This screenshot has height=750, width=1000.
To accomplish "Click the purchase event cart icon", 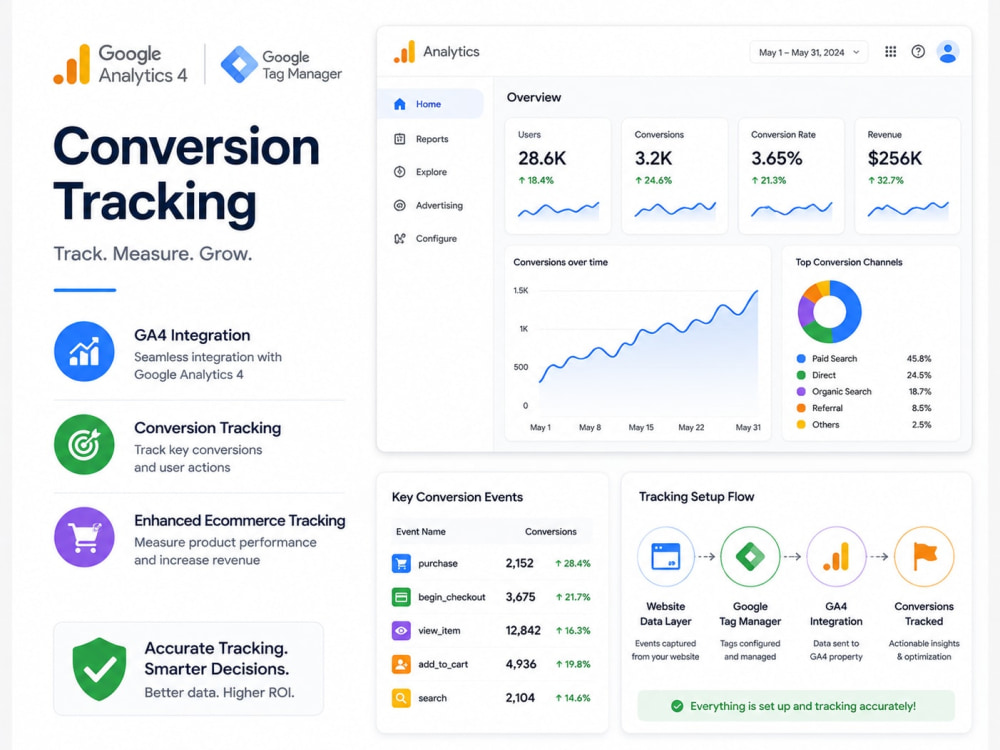I will [401, 563].
